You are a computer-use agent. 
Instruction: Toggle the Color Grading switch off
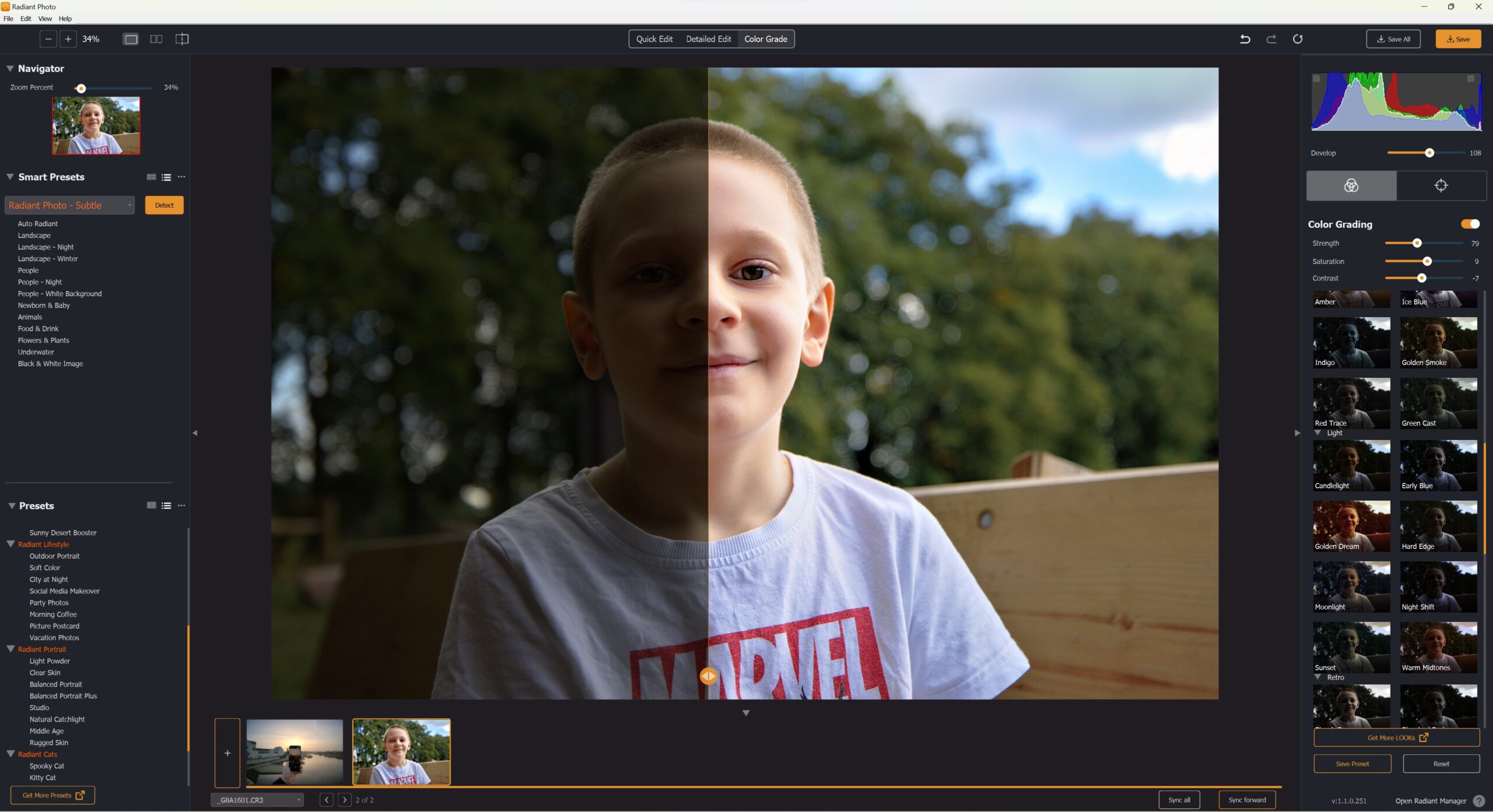1470,224
